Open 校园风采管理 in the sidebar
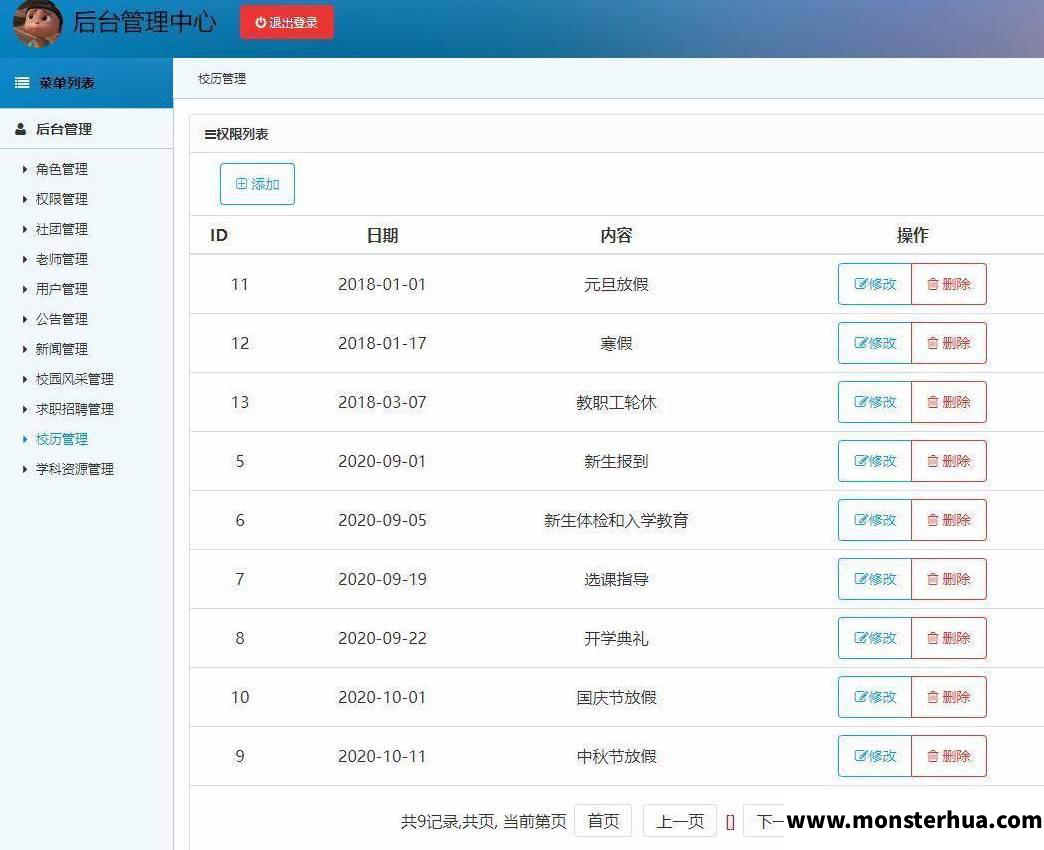 75,379
